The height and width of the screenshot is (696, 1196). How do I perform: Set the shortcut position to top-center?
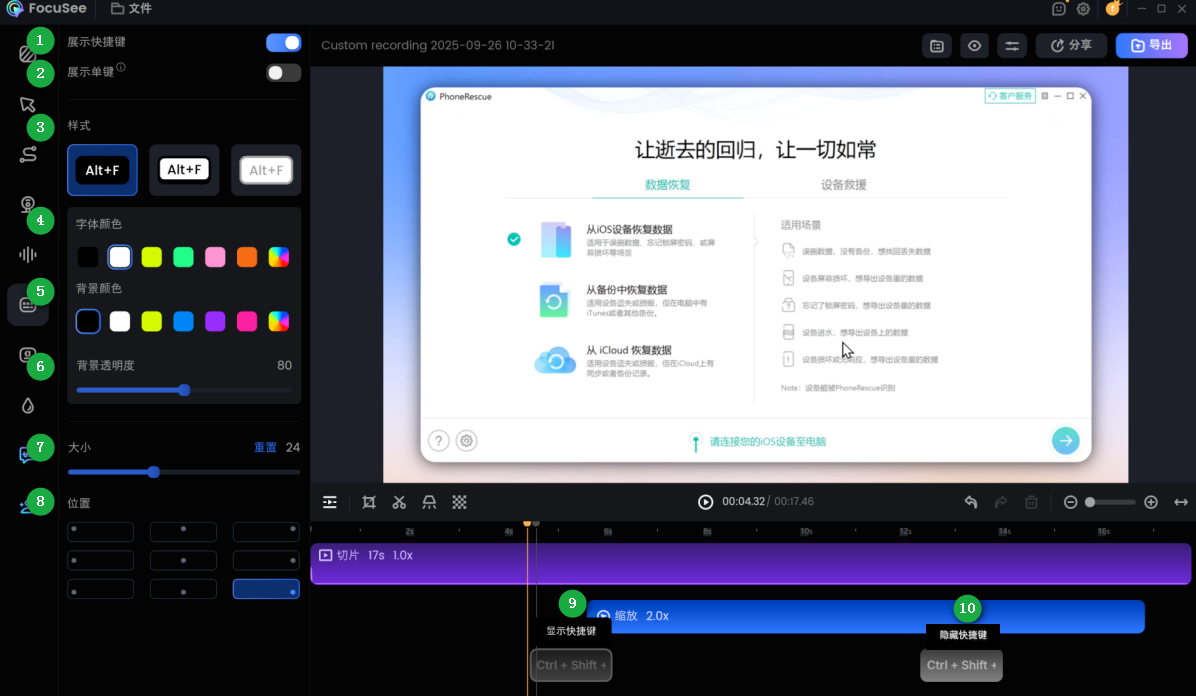183,532
